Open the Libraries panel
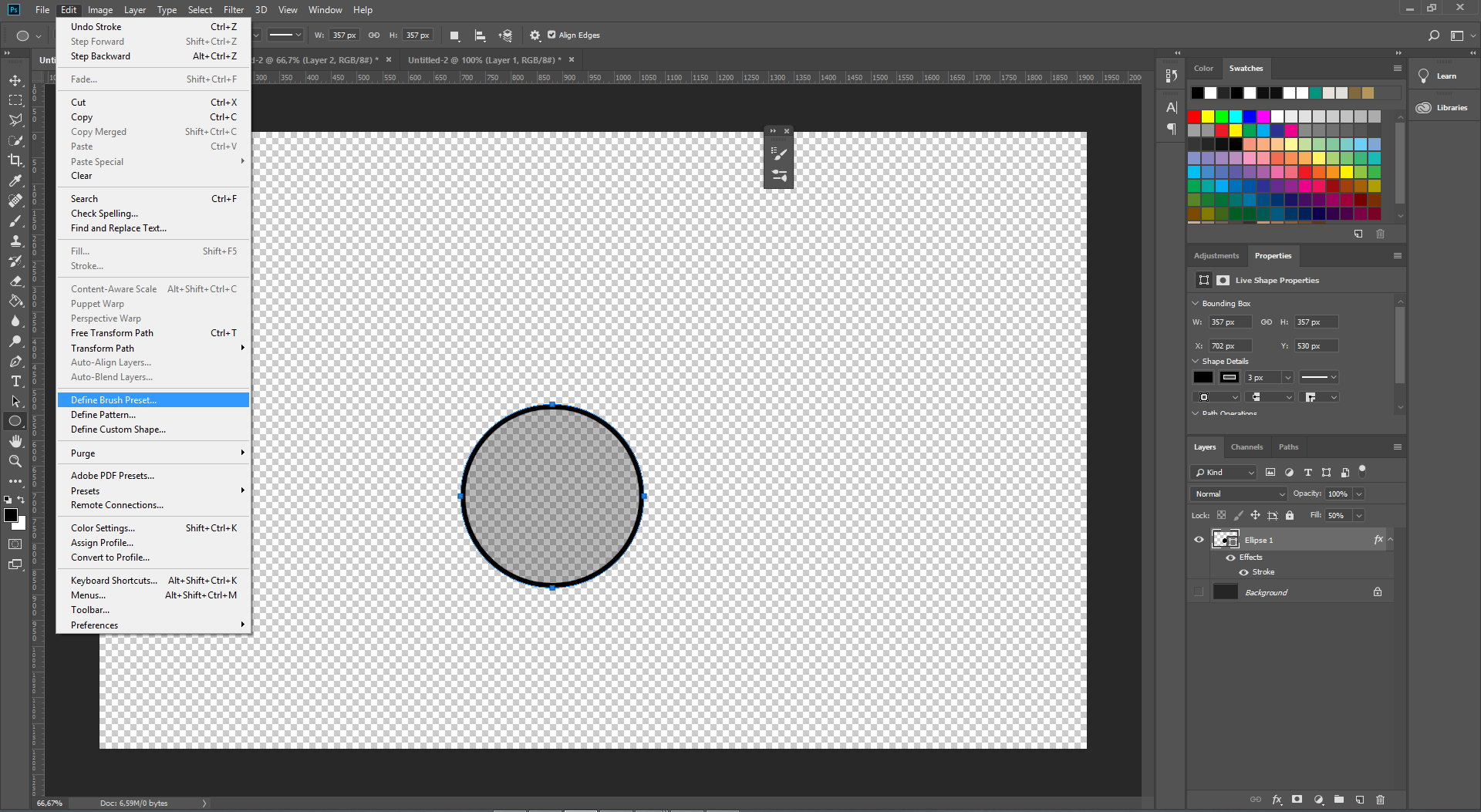Viewport: 1481px width, 812px height. coord(1442,108)
